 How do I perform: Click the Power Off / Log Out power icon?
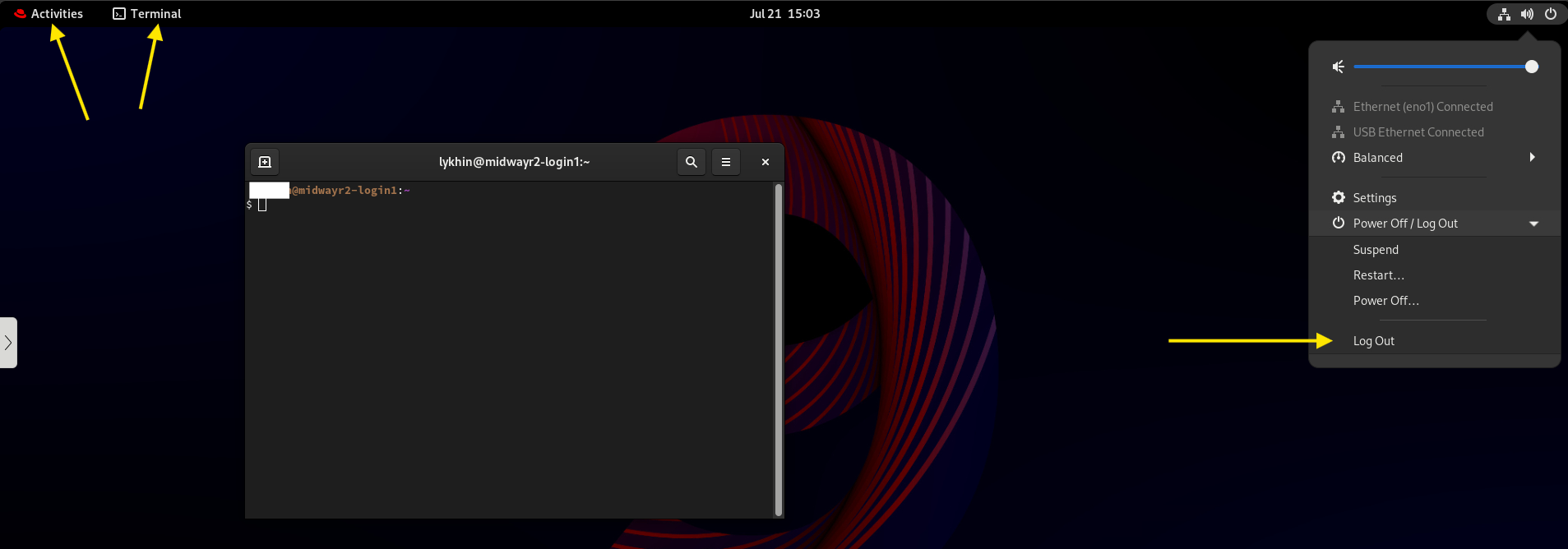(x=1339, y=223)
